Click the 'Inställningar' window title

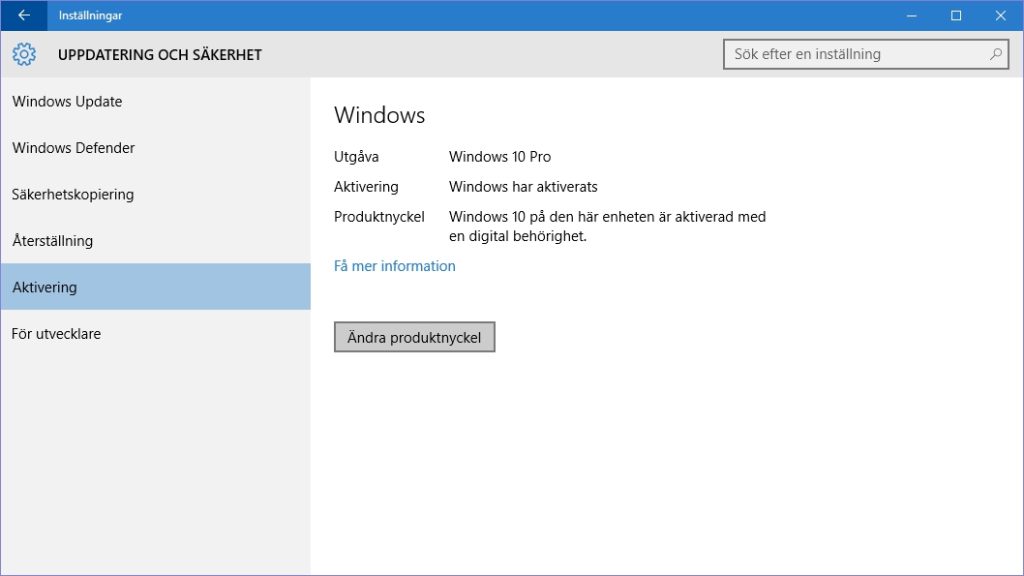pyautogui.click(x=90, y=15)
